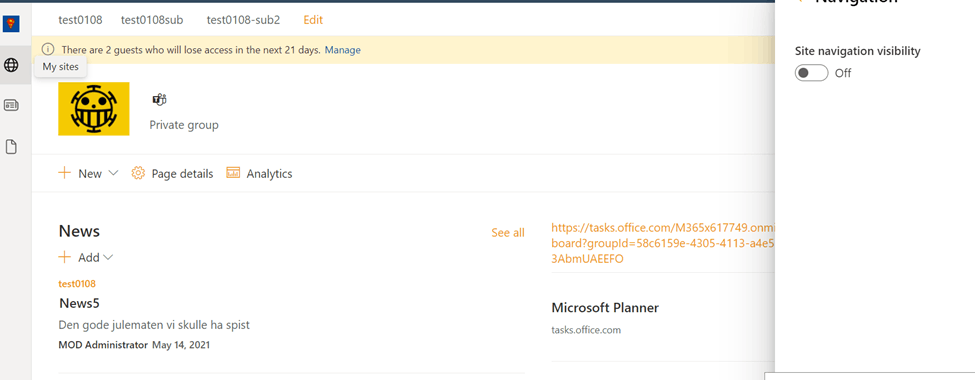Screen dimensions: 975x380
Task: Click the Private group label
Action: click(184, 125)
